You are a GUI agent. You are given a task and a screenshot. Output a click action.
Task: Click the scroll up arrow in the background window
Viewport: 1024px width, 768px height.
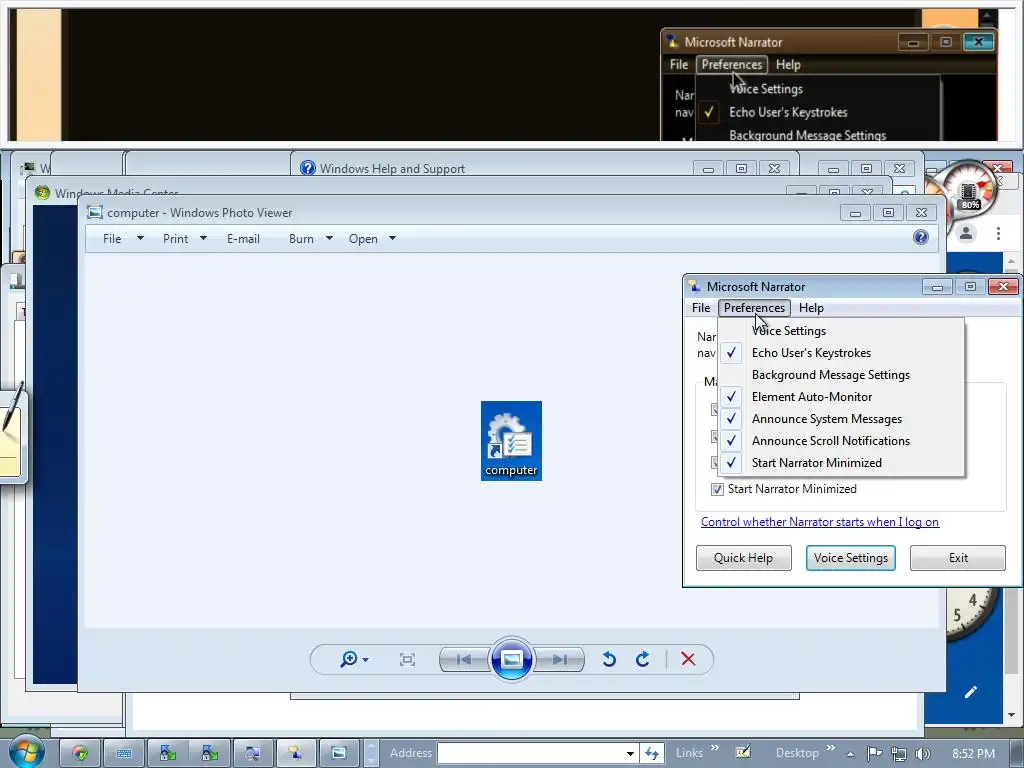pos(1012,261)
